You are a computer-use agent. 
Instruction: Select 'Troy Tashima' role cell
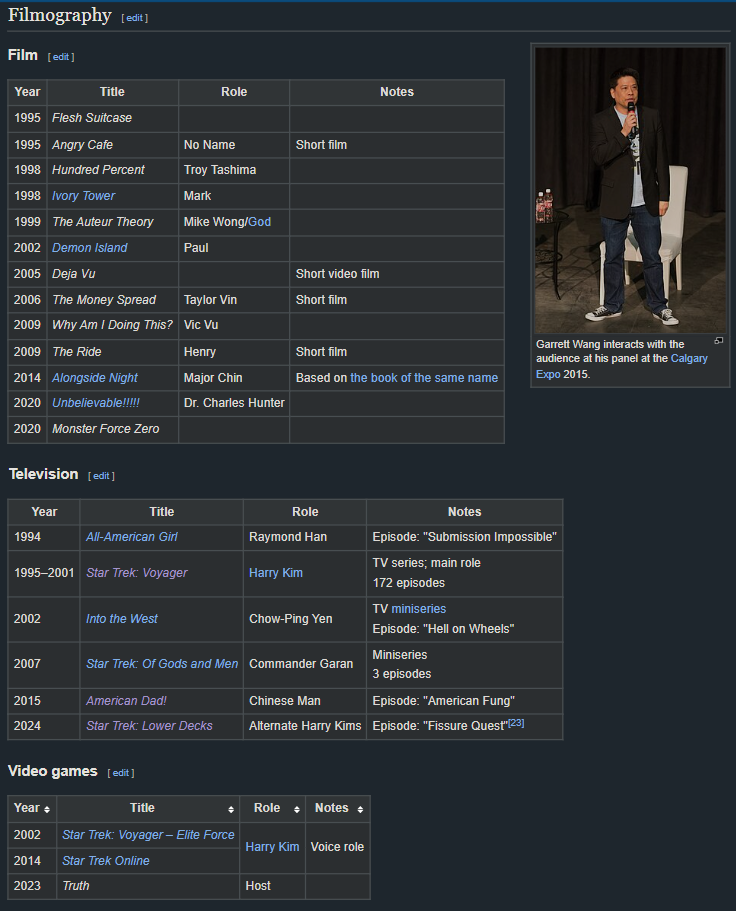(x=234, y=170)
